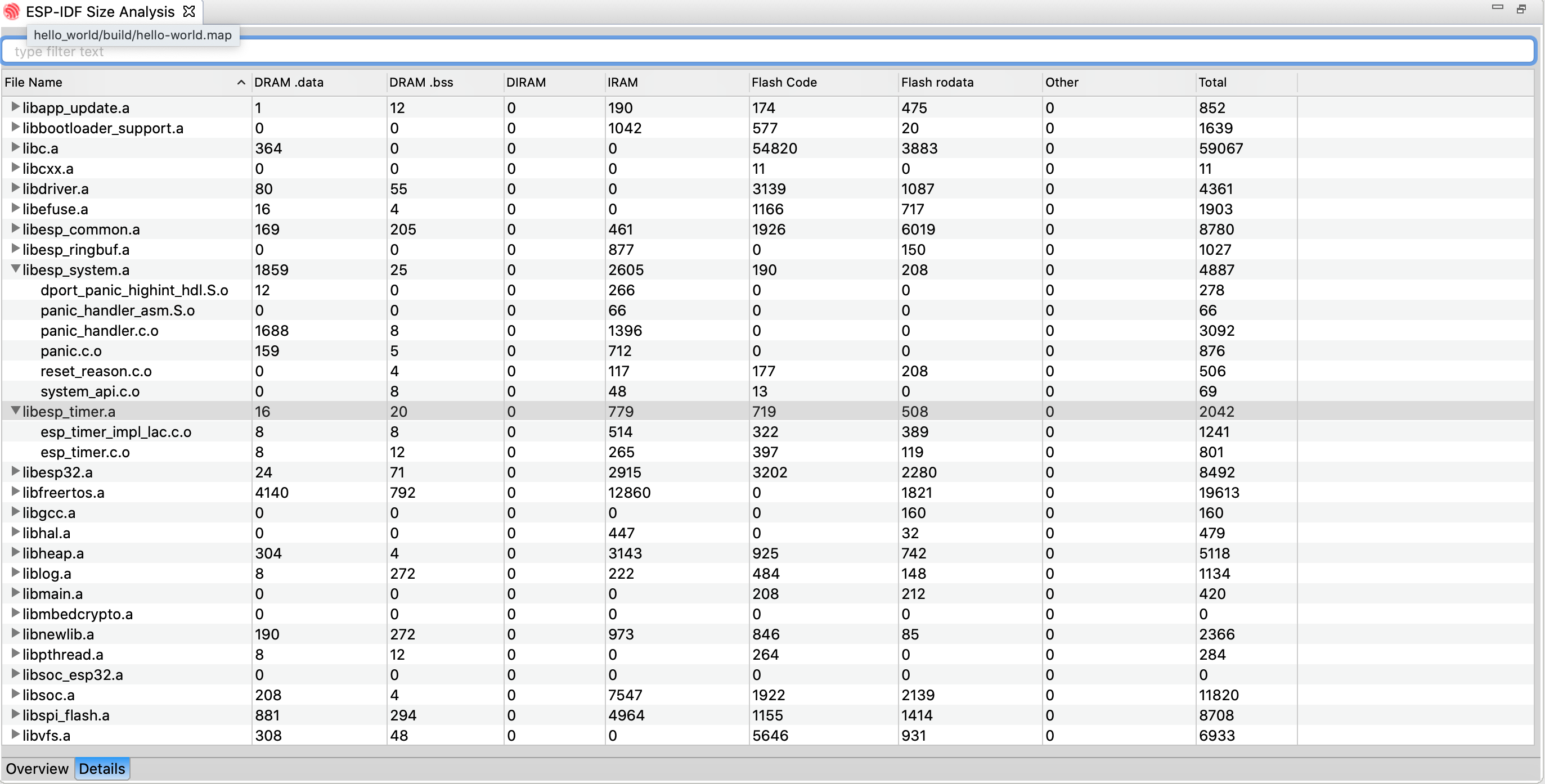
Task: Close the ESP-IDF Size Analysis tab
Action: (x=189, y=11)
